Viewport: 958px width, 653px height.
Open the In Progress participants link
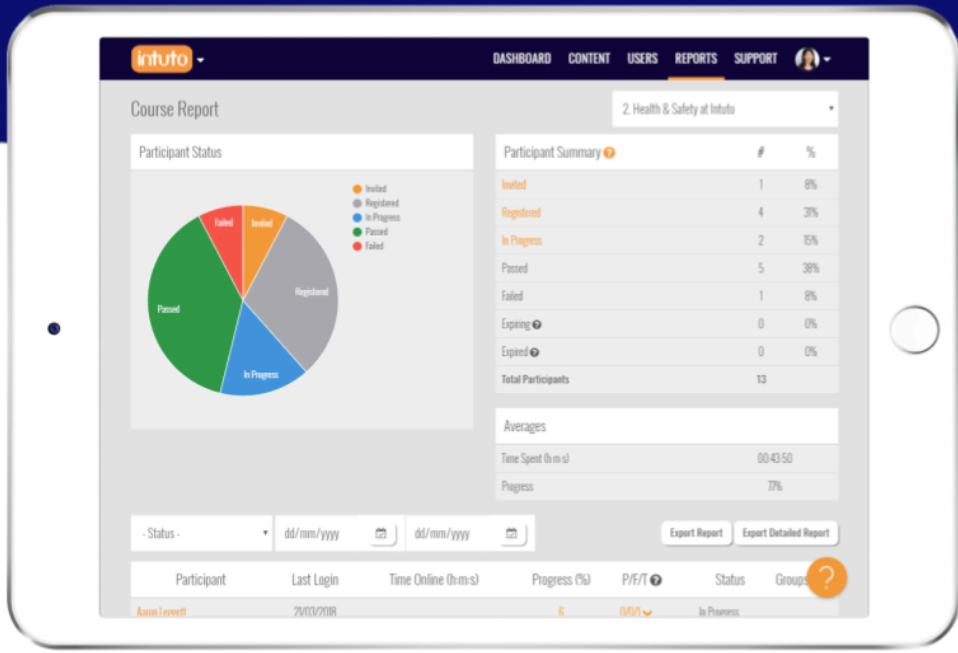click(x=521, y=241)
